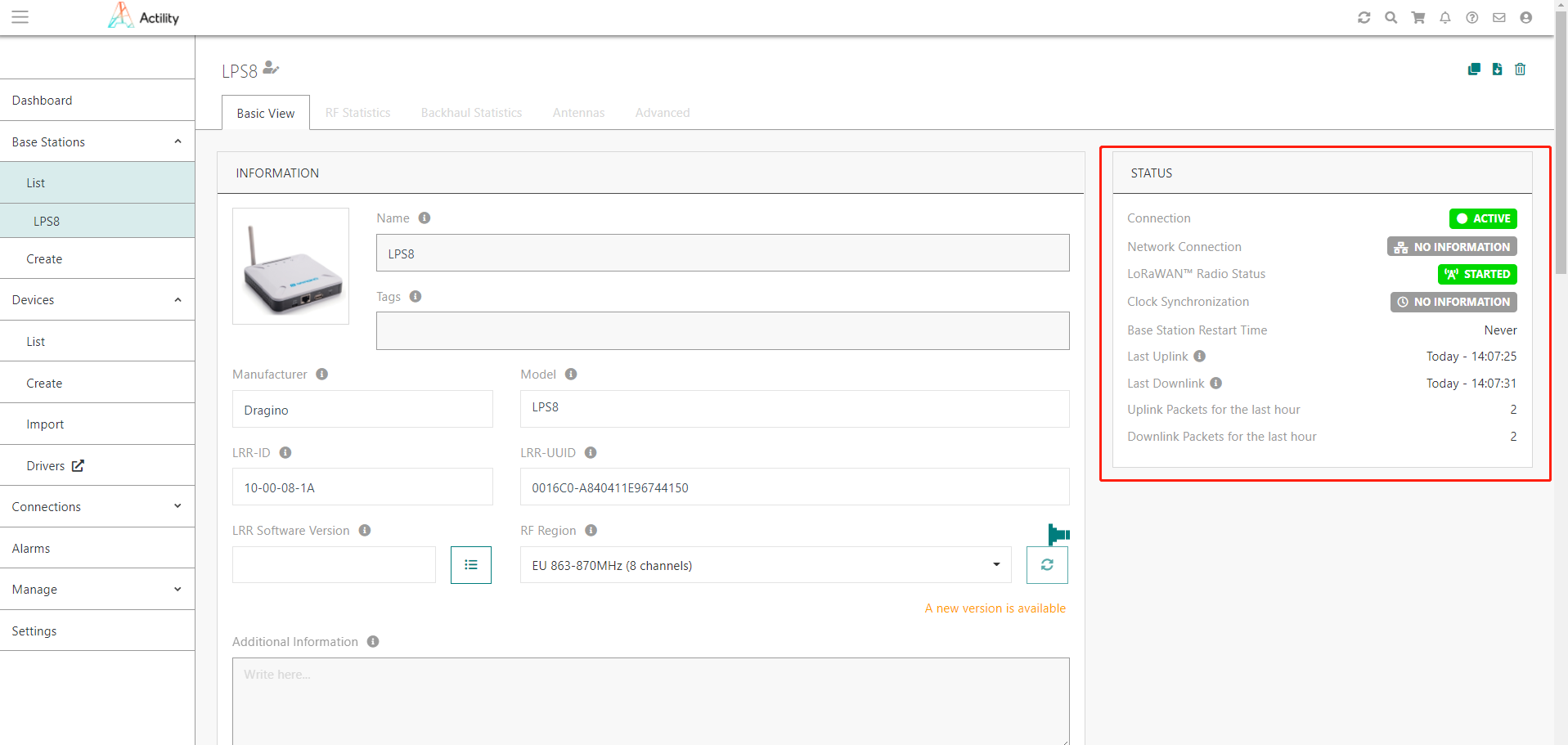The width and height of the screenshot is (1568, 745).
Task: Open Alarms in the sidebar
Action: pyautogui.click(x=97, y=548)
